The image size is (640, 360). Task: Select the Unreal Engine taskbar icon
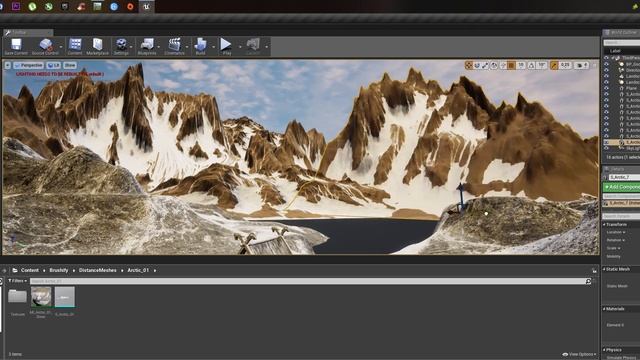147,6
